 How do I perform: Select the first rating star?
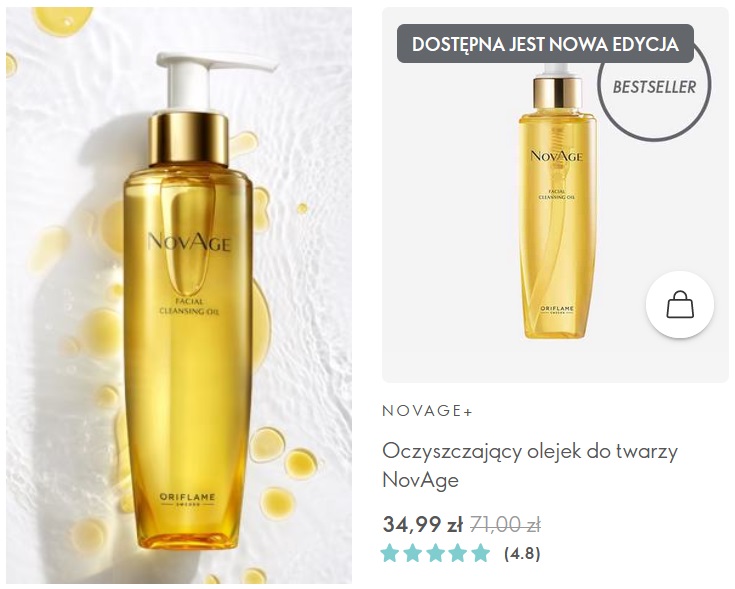[390, 553]
